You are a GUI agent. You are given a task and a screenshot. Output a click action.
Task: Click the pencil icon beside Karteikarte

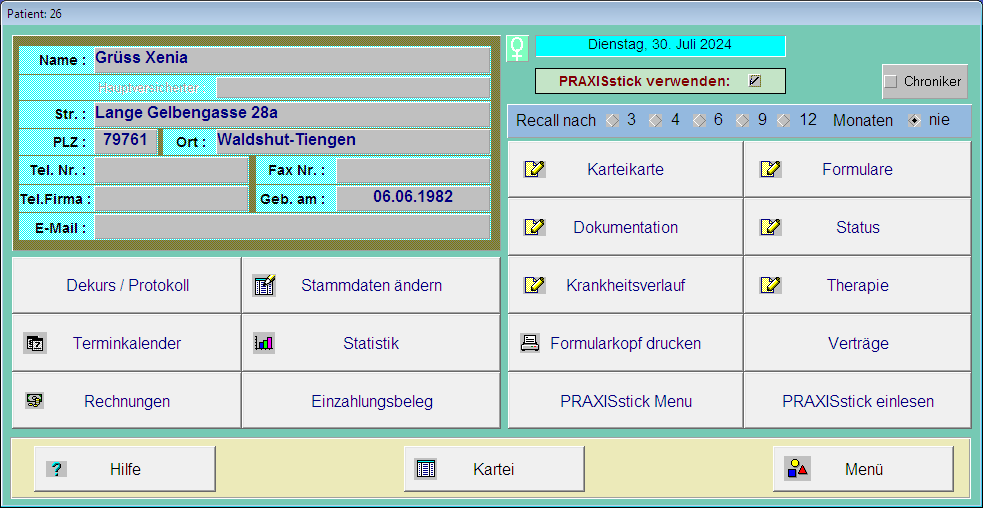click(x=535, y=169)
